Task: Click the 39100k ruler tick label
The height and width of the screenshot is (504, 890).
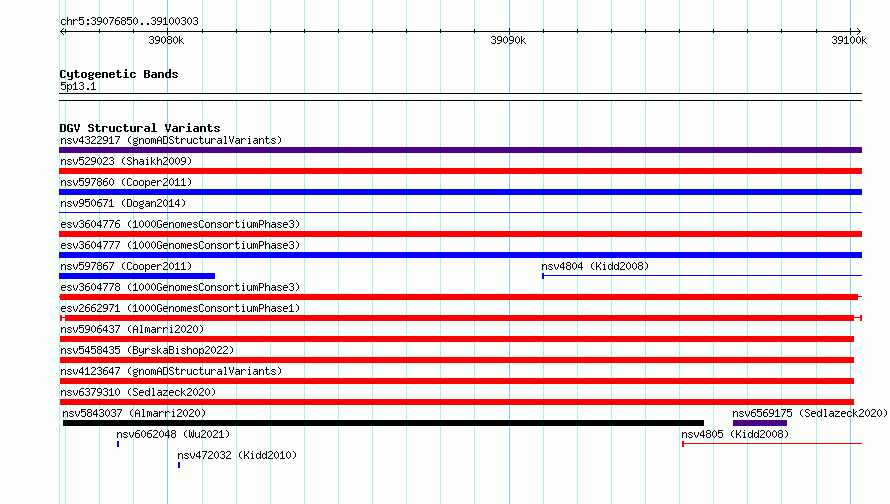Action: pyautogui.click(x=849, y=40)
